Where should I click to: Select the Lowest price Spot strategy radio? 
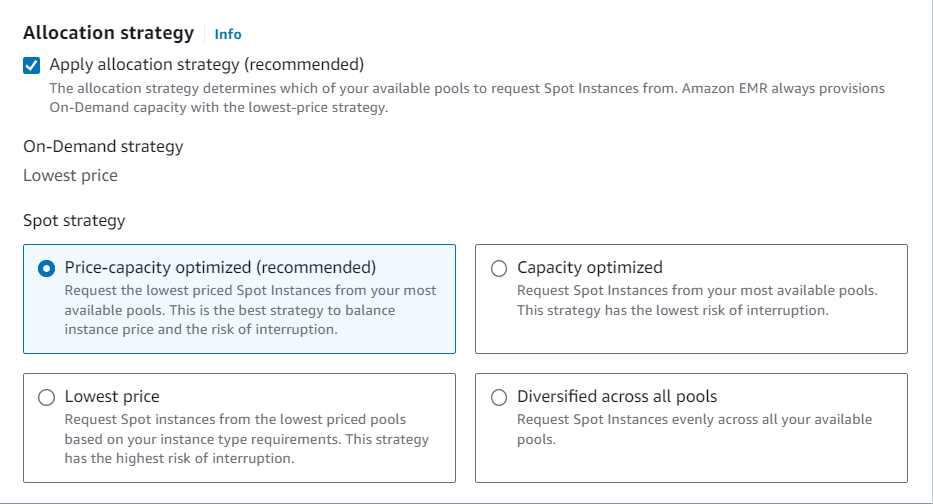point(46,397)
